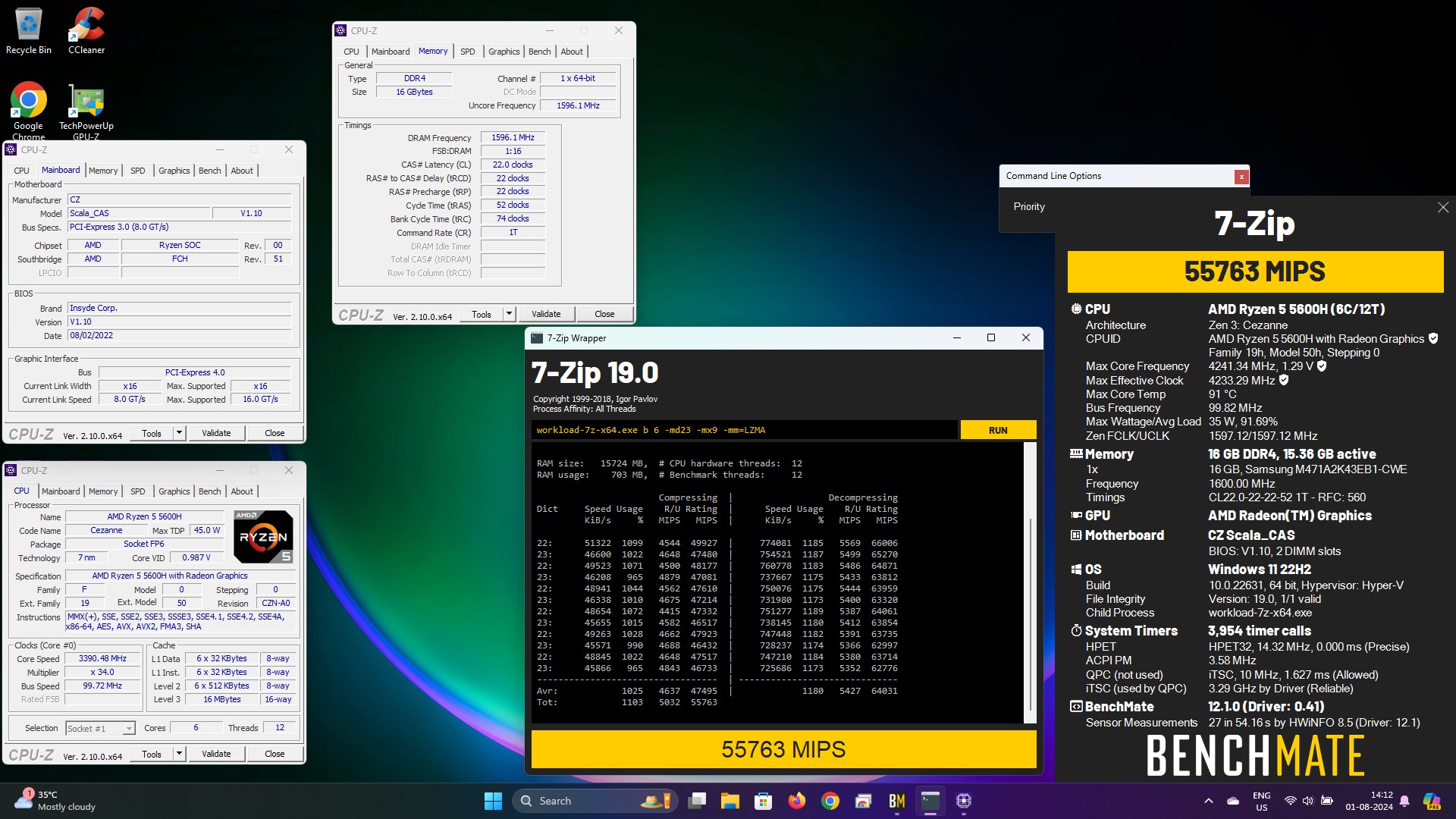Open Google Chrome desktop shortcut
The image size is (1456, 819).
[29, 111]
